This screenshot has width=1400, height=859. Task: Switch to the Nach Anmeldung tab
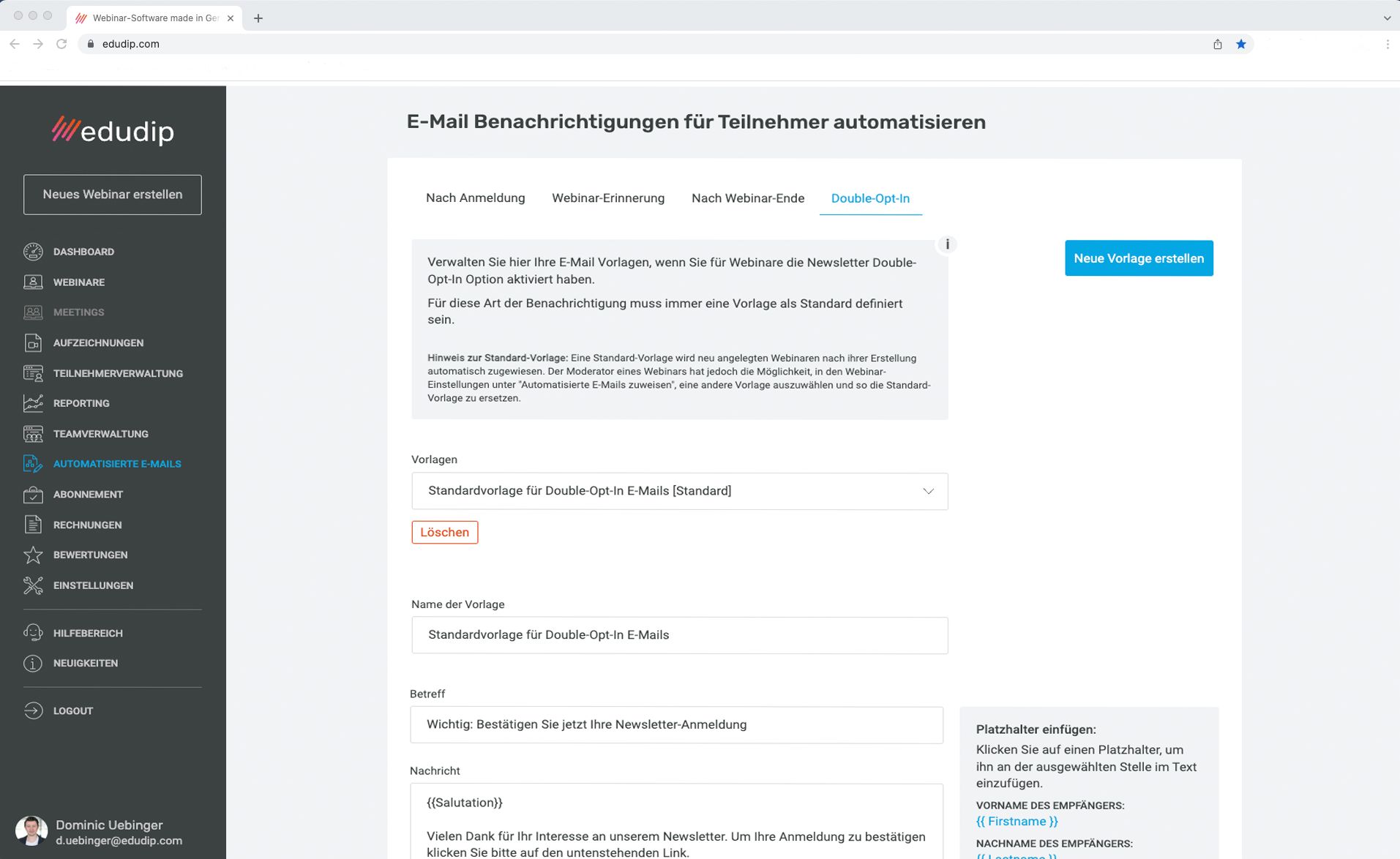(475, 198)
